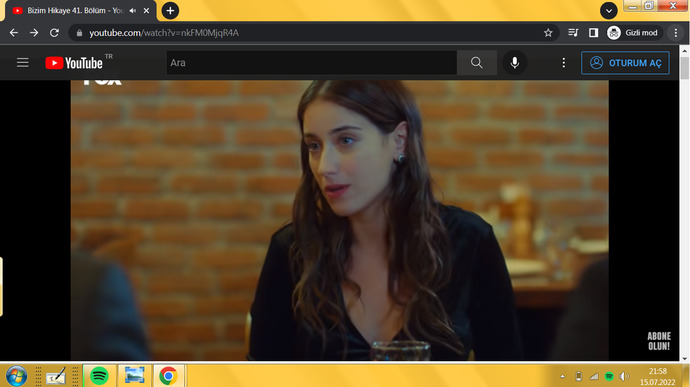The height and width of the screenshot is (387, 690).
Task: Open the Windows Start menu
Action: 17,376
